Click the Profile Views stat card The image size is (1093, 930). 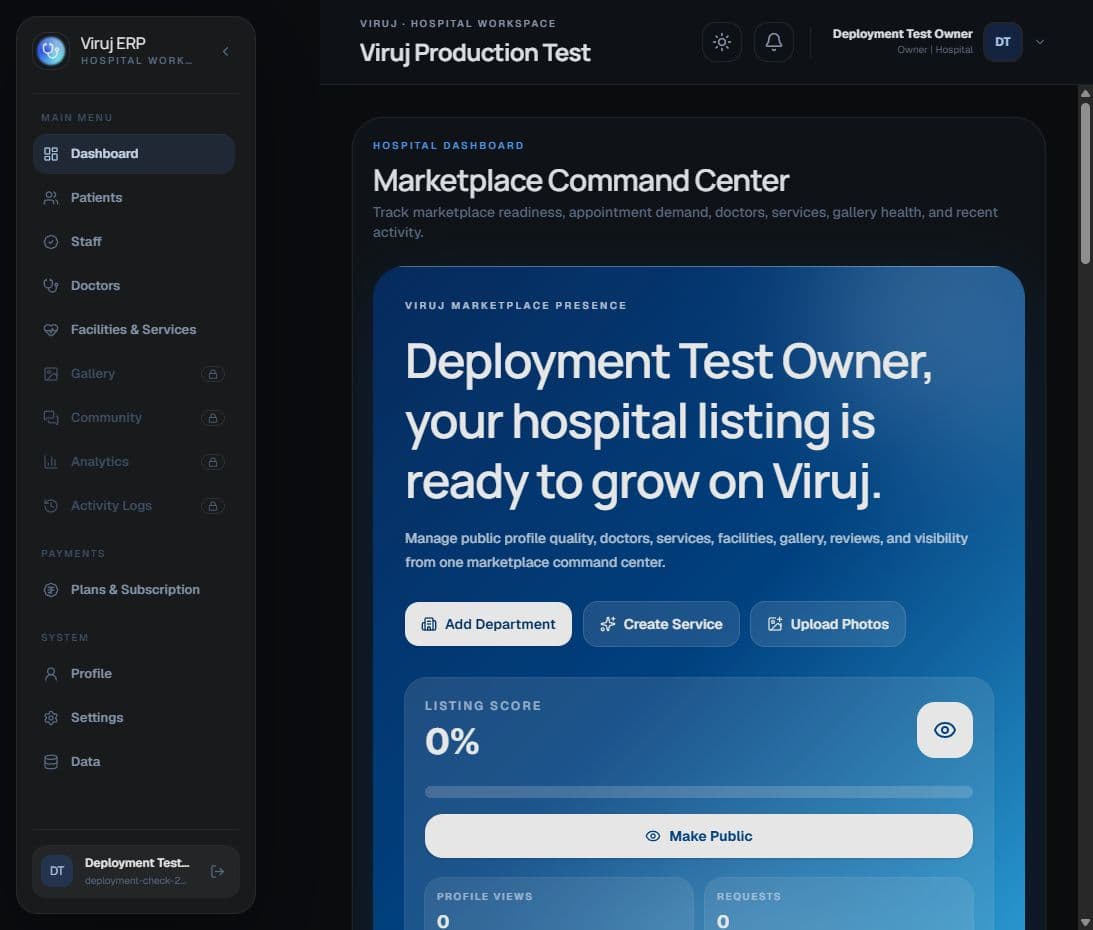(558, 904)
